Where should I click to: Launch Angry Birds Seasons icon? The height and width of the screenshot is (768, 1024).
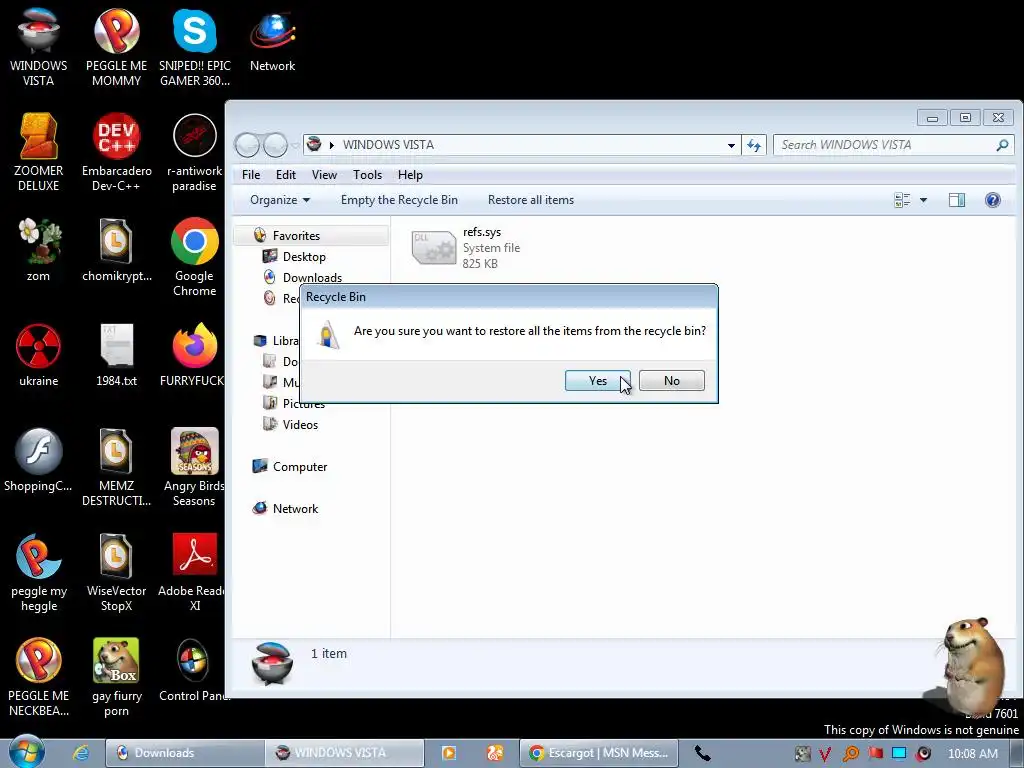pyautogui.click(x=195, y=467)
